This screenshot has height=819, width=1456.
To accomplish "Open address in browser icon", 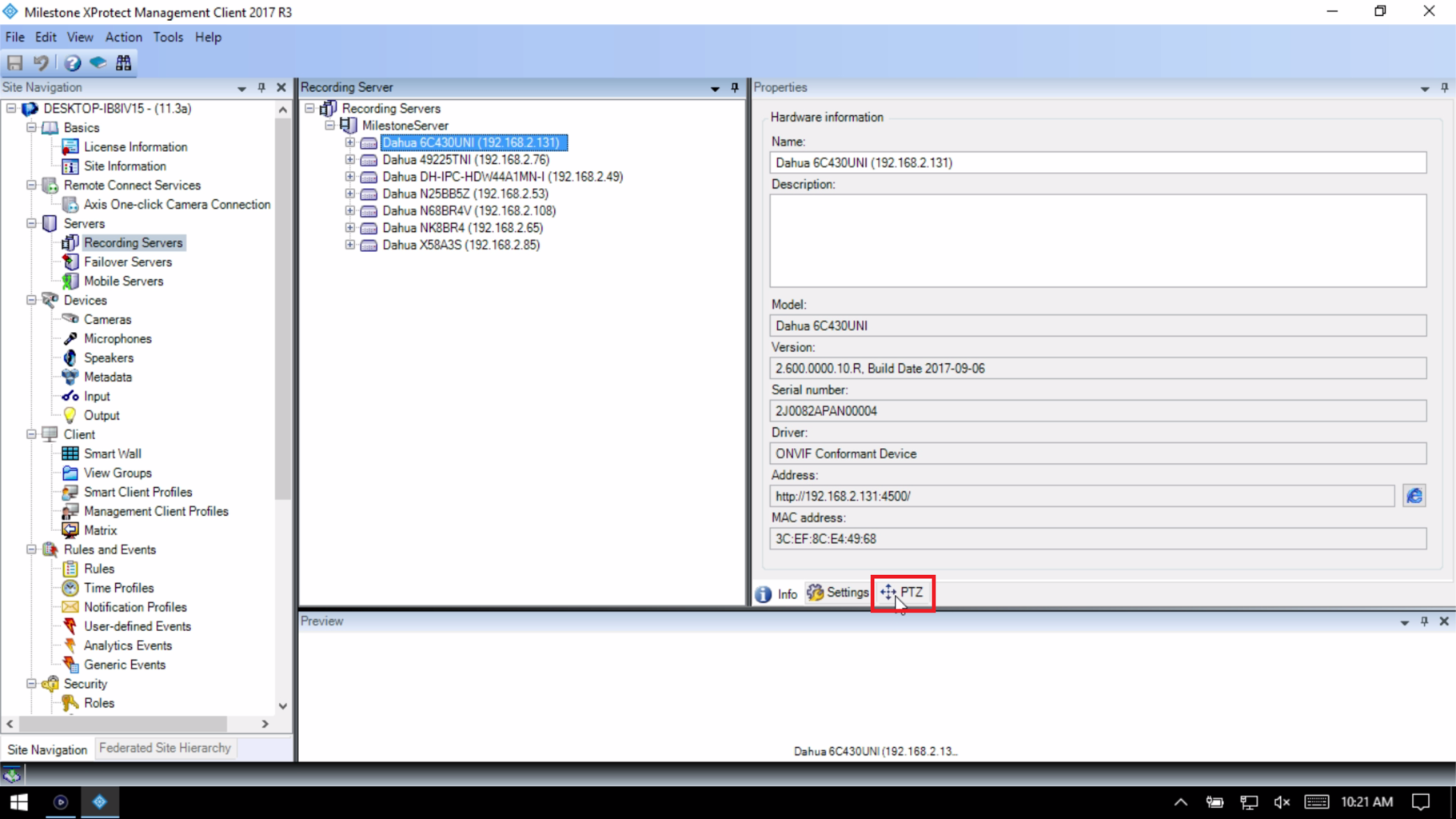I will click(x=1414, y=496).
